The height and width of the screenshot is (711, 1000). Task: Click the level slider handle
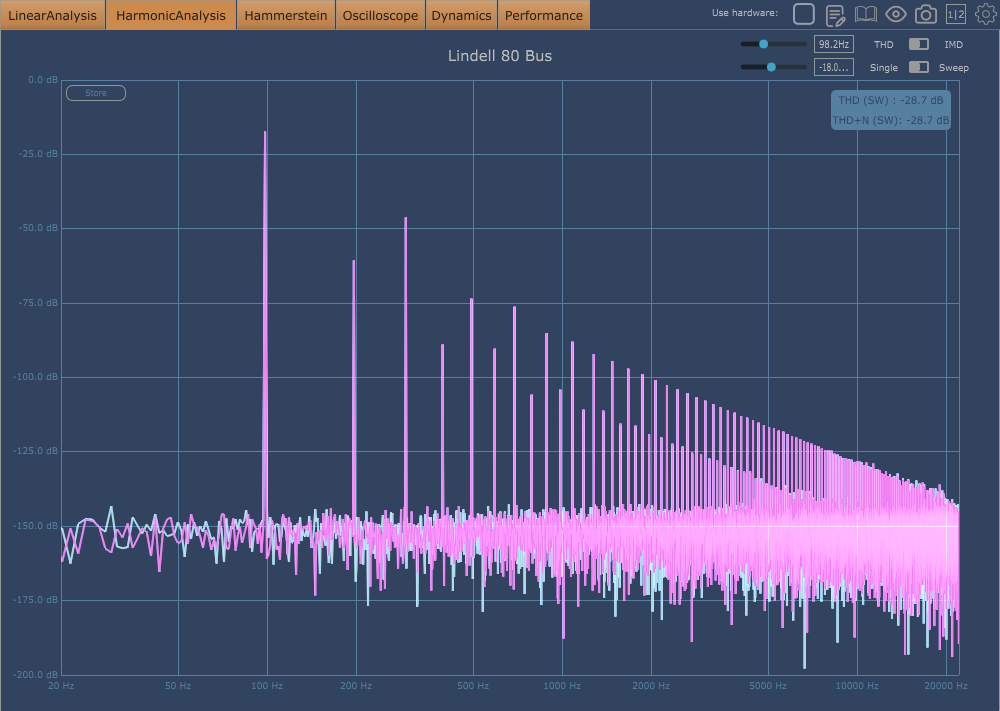(x=771, y=67)
